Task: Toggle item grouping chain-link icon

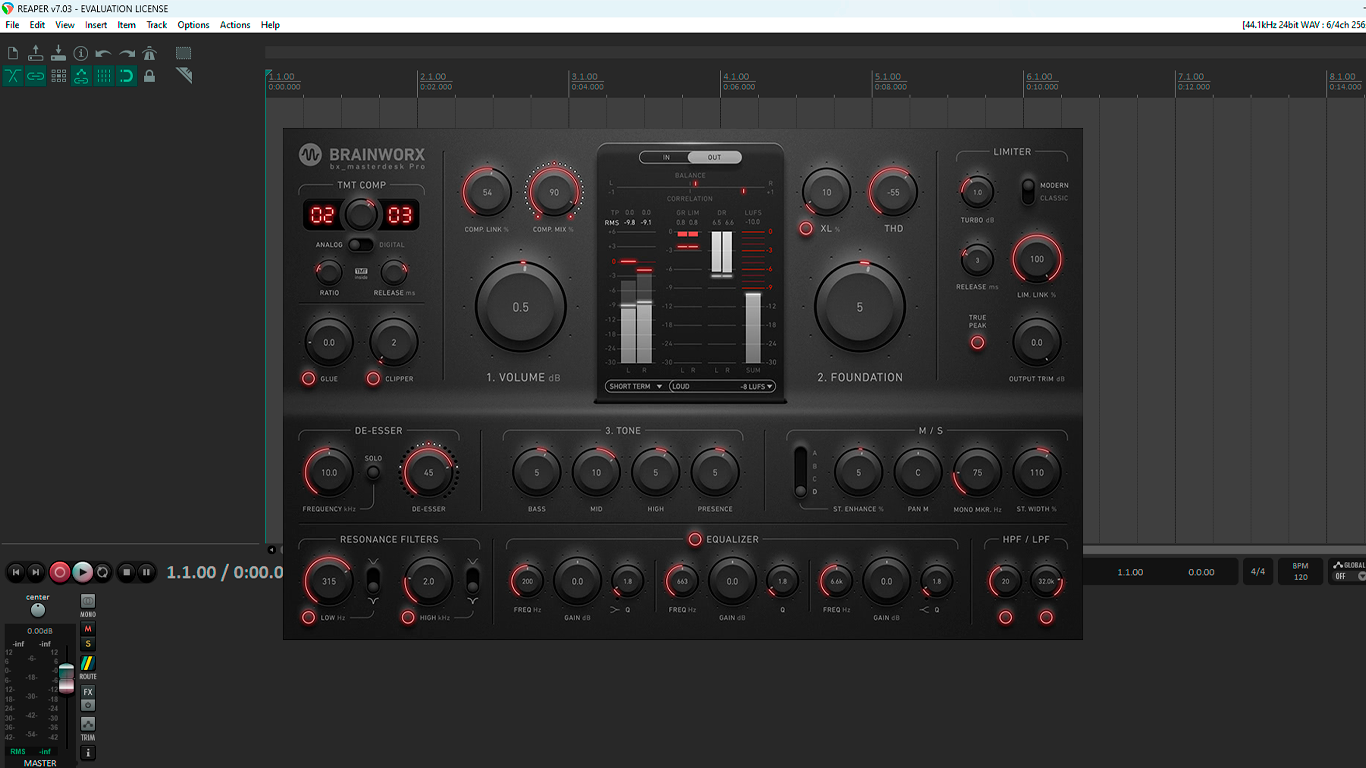Action: tap(36, 76)
